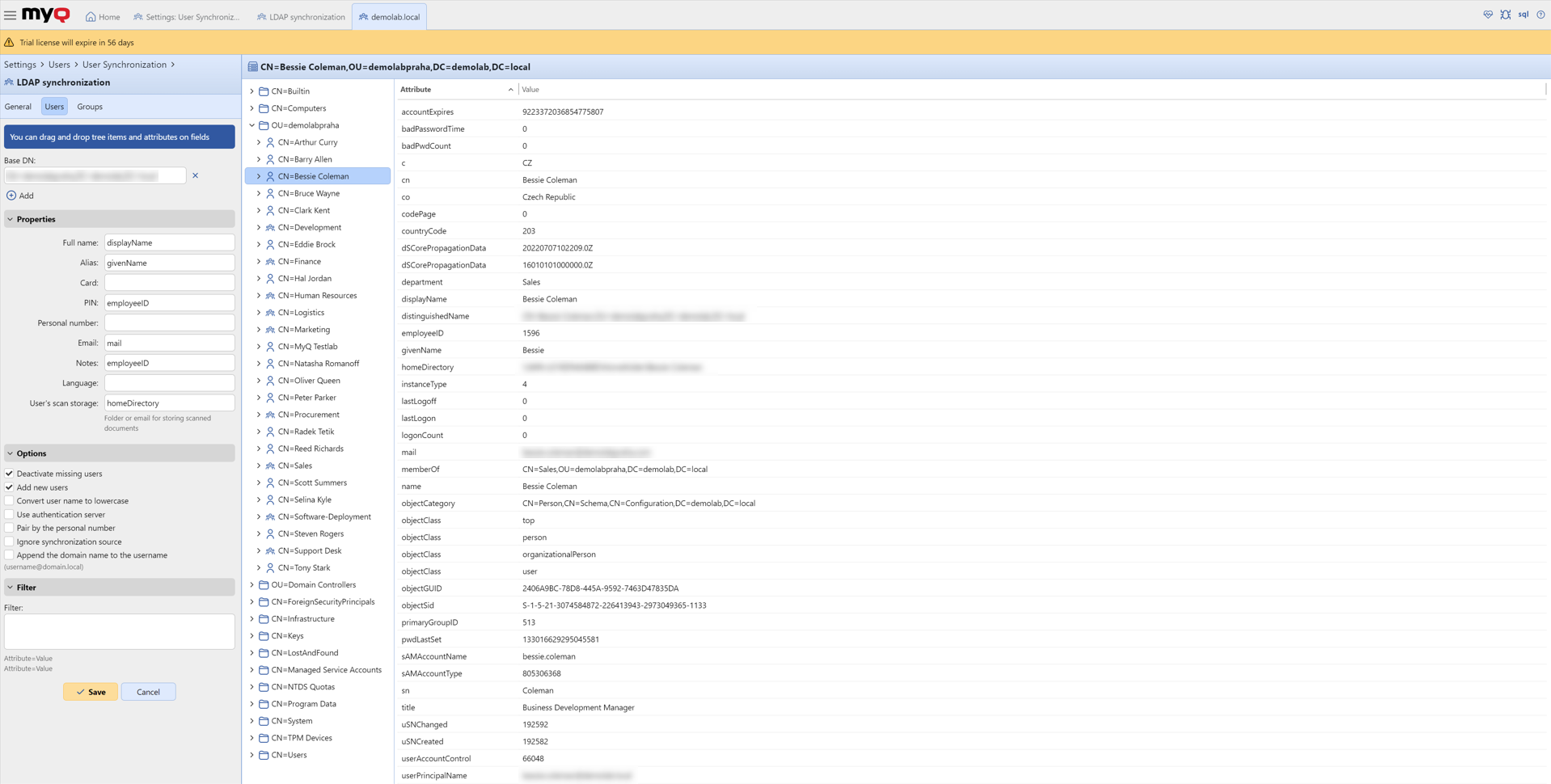Switch to the Home tab
The height and width of the screenshot is (784, 1551).
(103, 16)
